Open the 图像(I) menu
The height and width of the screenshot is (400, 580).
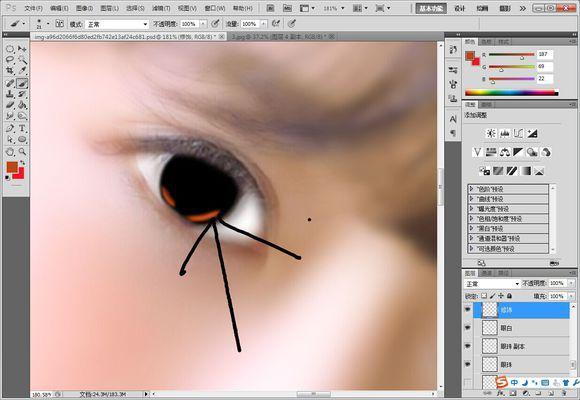click(84, 8)
